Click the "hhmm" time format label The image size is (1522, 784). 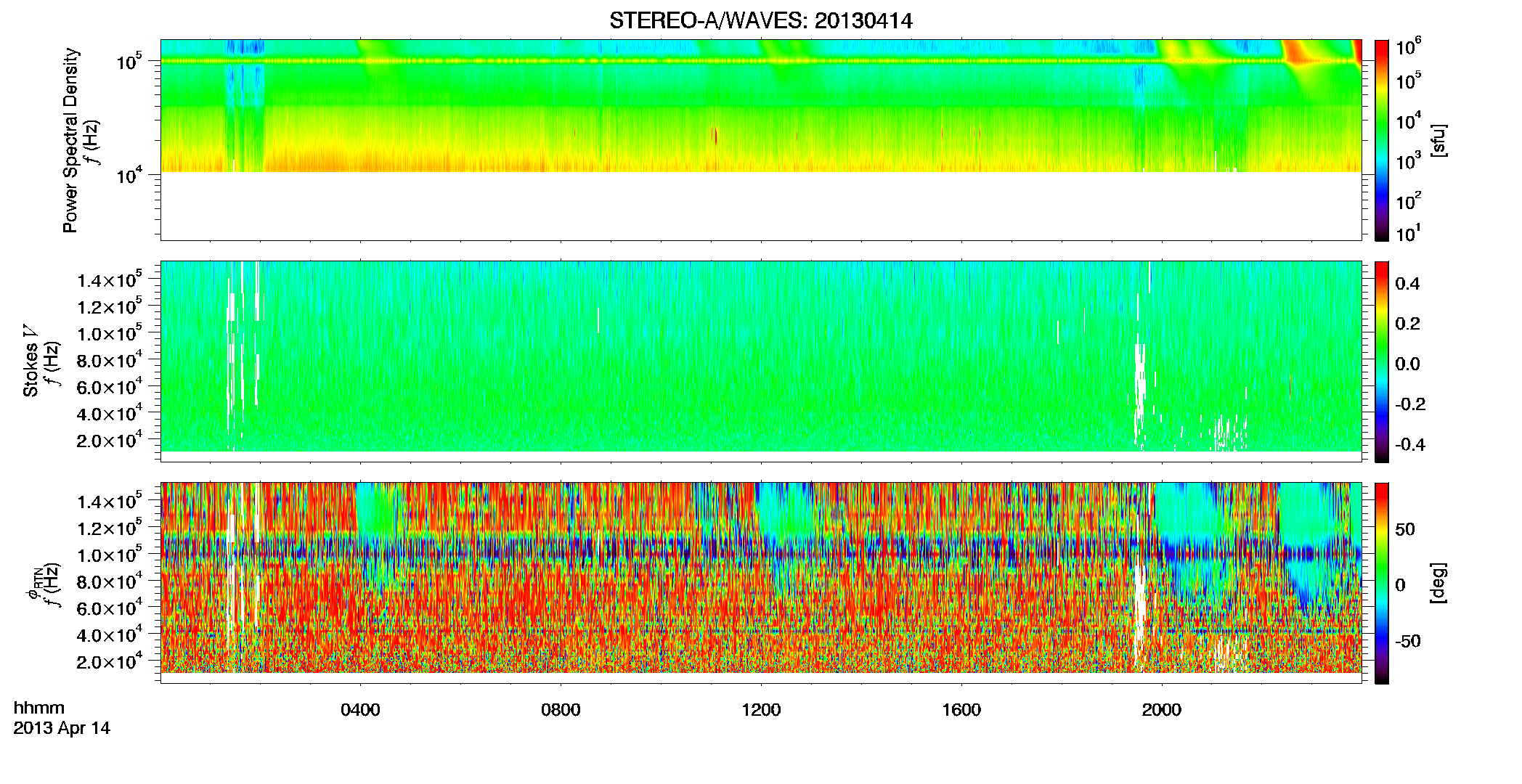pos(39,708)
